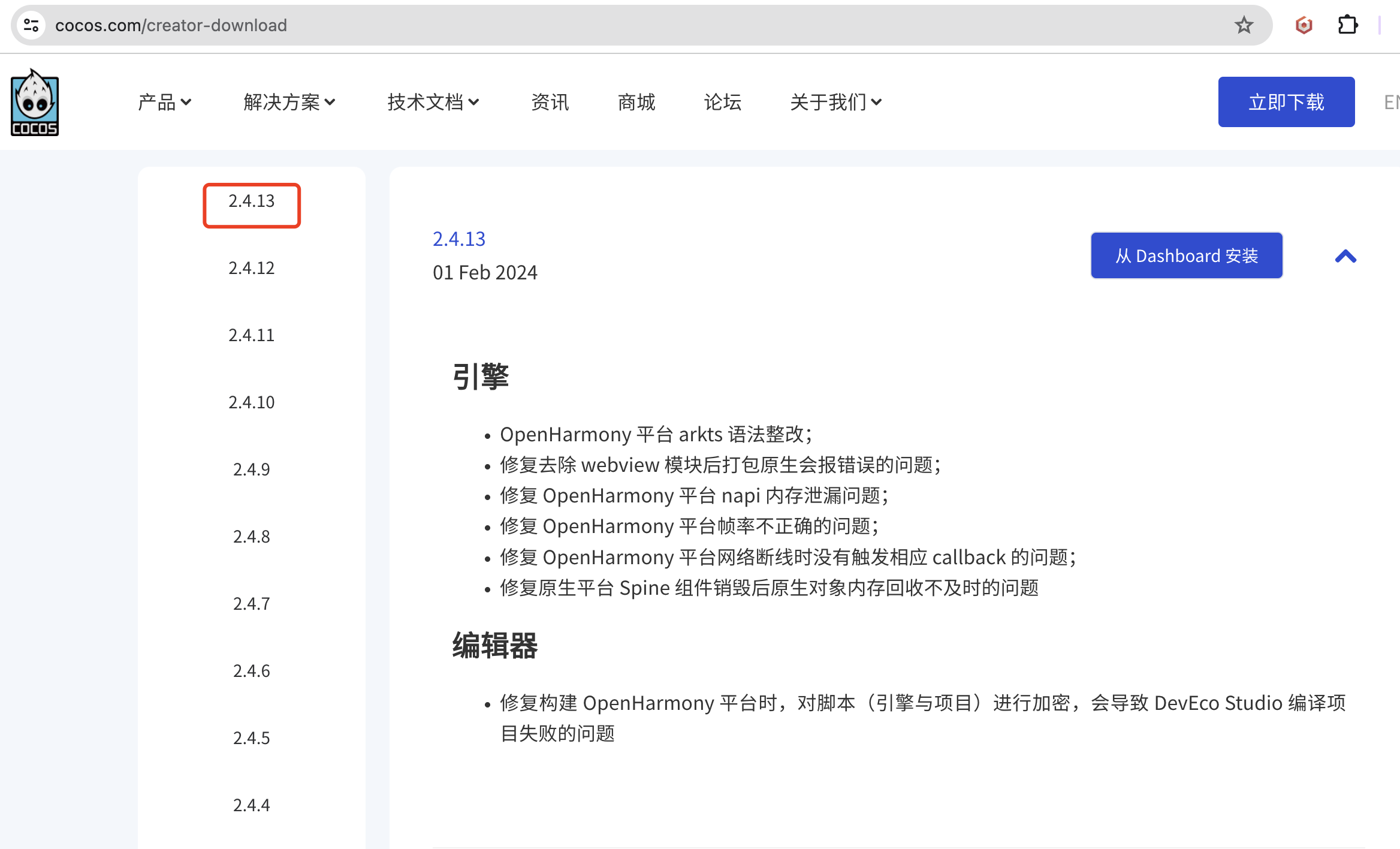Click the red hexagon extension icon
Image resolution: width=1400 pixels, height=849 pixels.
pos(1304,25)
